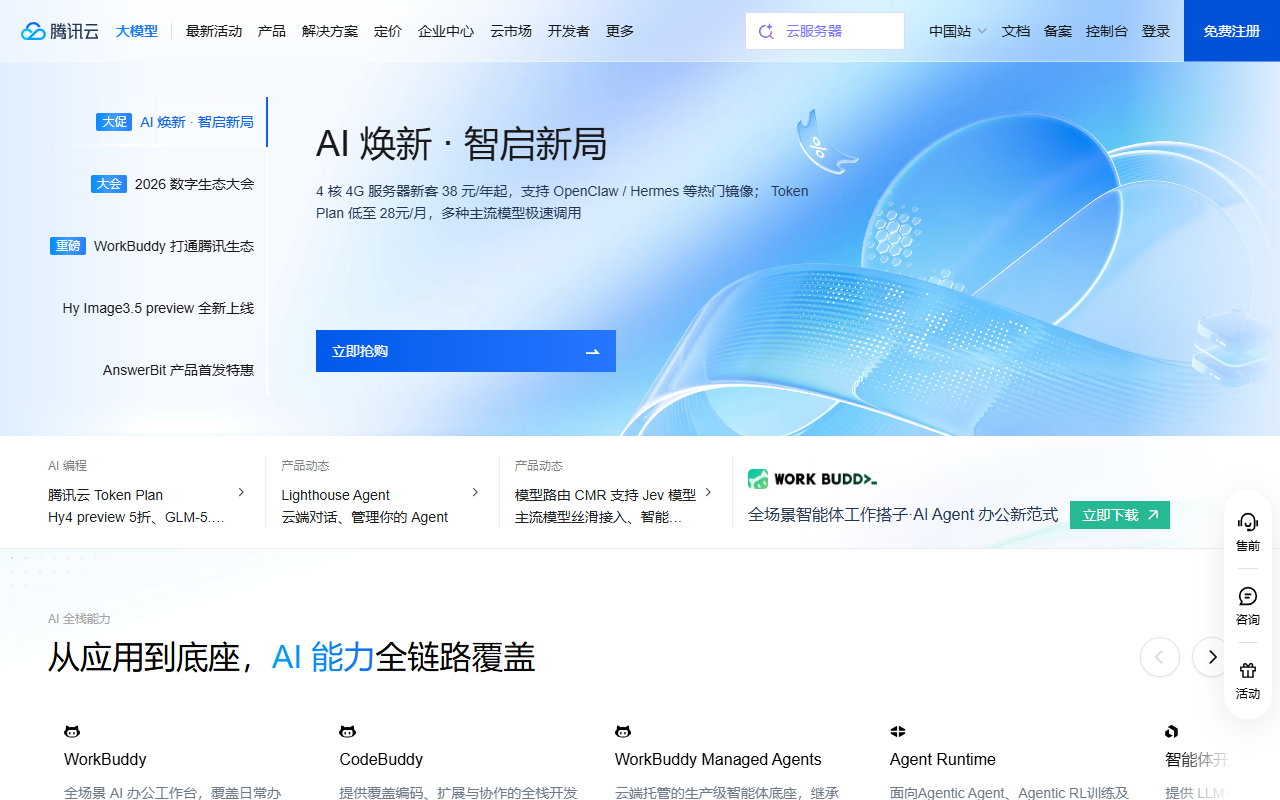Click the WorkBuddy Managed Agents icon

click(x=623, y=732)
